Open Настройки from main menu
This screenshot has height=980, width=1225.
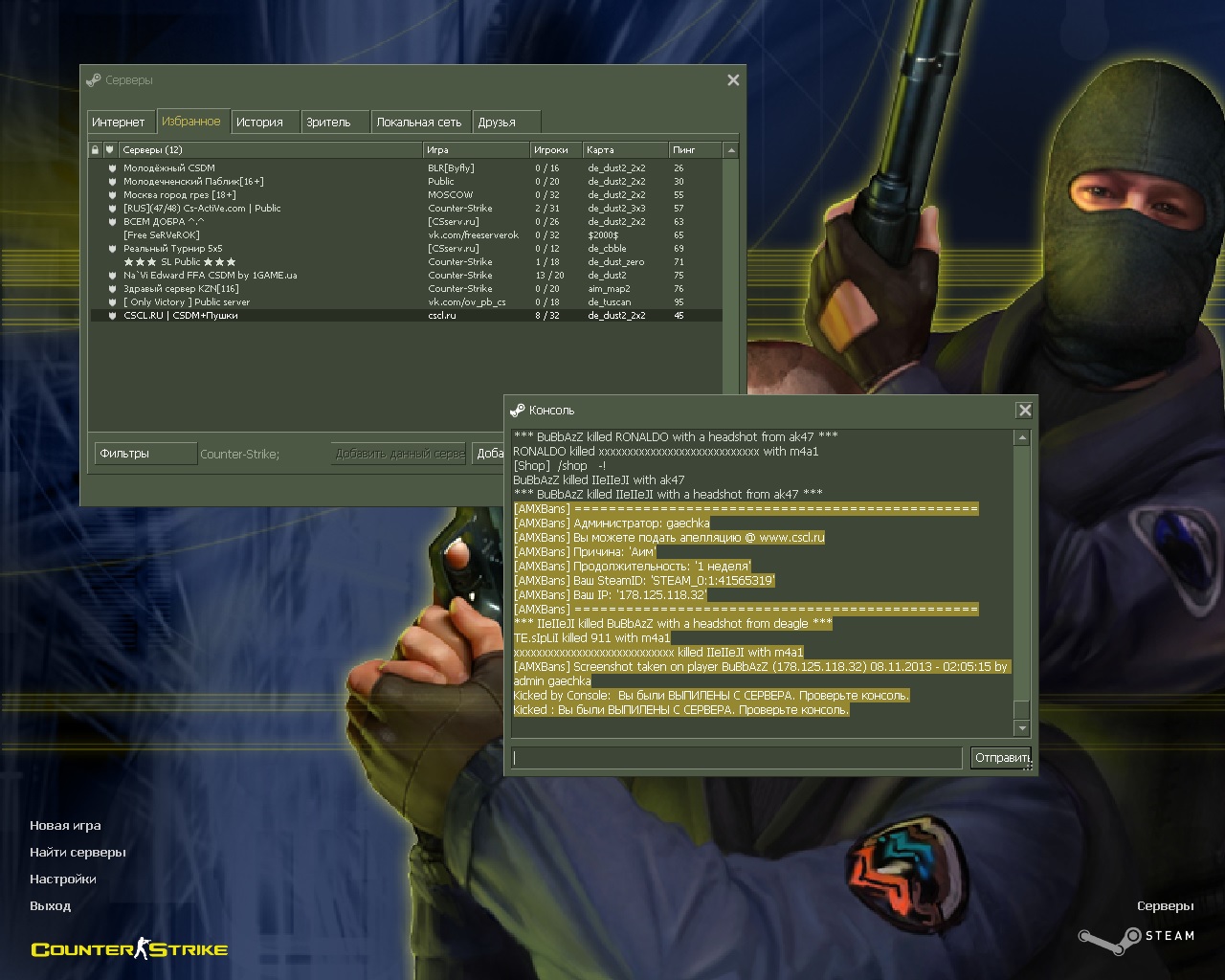coord(63,880)
